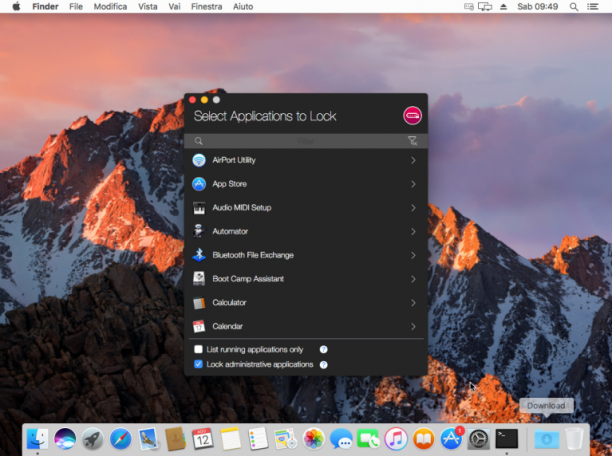Open Contacts book in the Dock

(175, 438)
